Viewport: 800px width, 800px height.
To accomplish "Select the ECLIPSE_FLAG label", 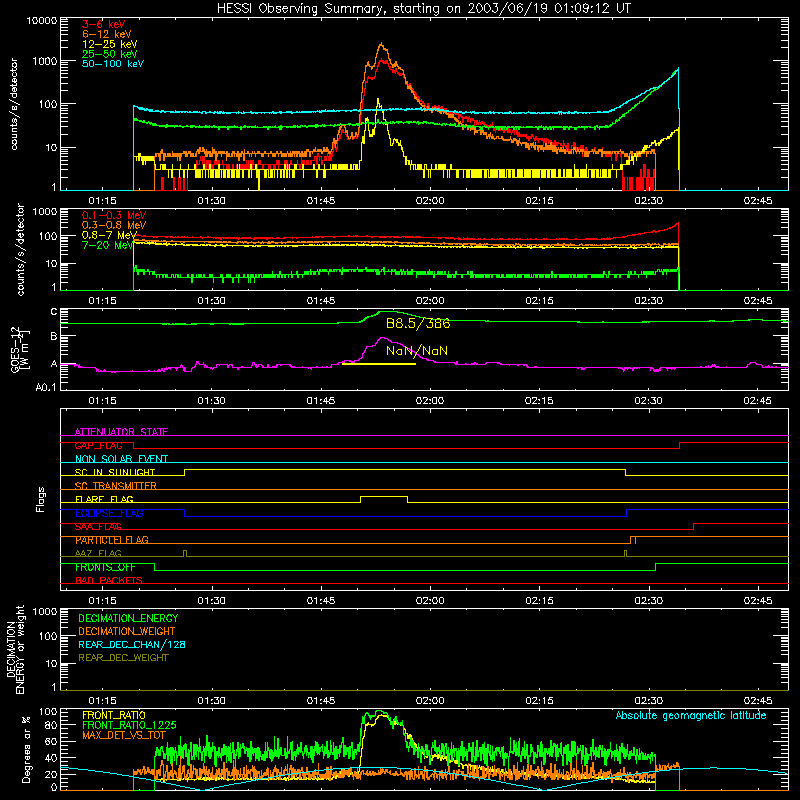I will pyautogui.click(x=109, y=513).
